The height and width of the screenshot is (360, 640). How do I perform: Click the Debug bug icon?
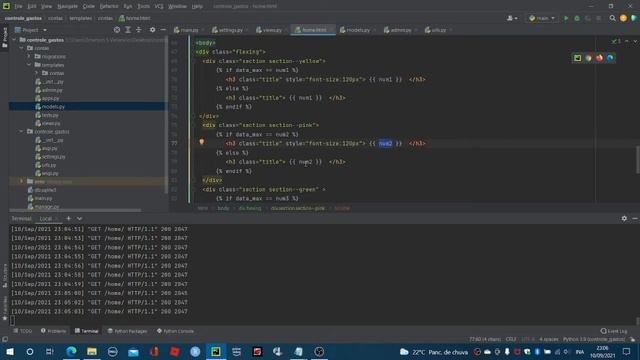pyautogui.click(x=577, y=18)
